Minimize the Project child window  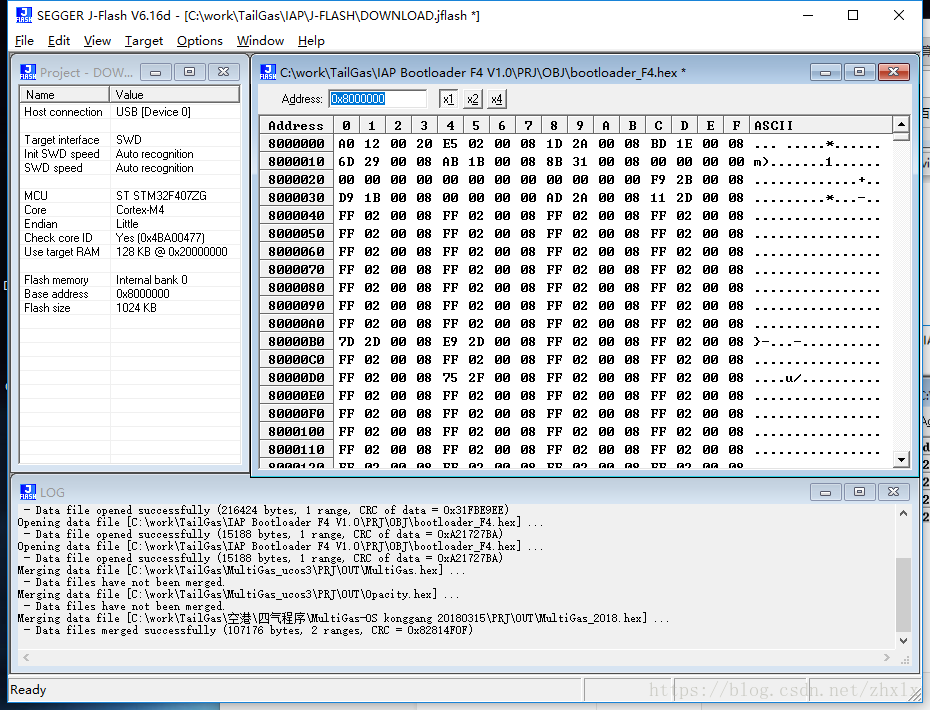155,72
